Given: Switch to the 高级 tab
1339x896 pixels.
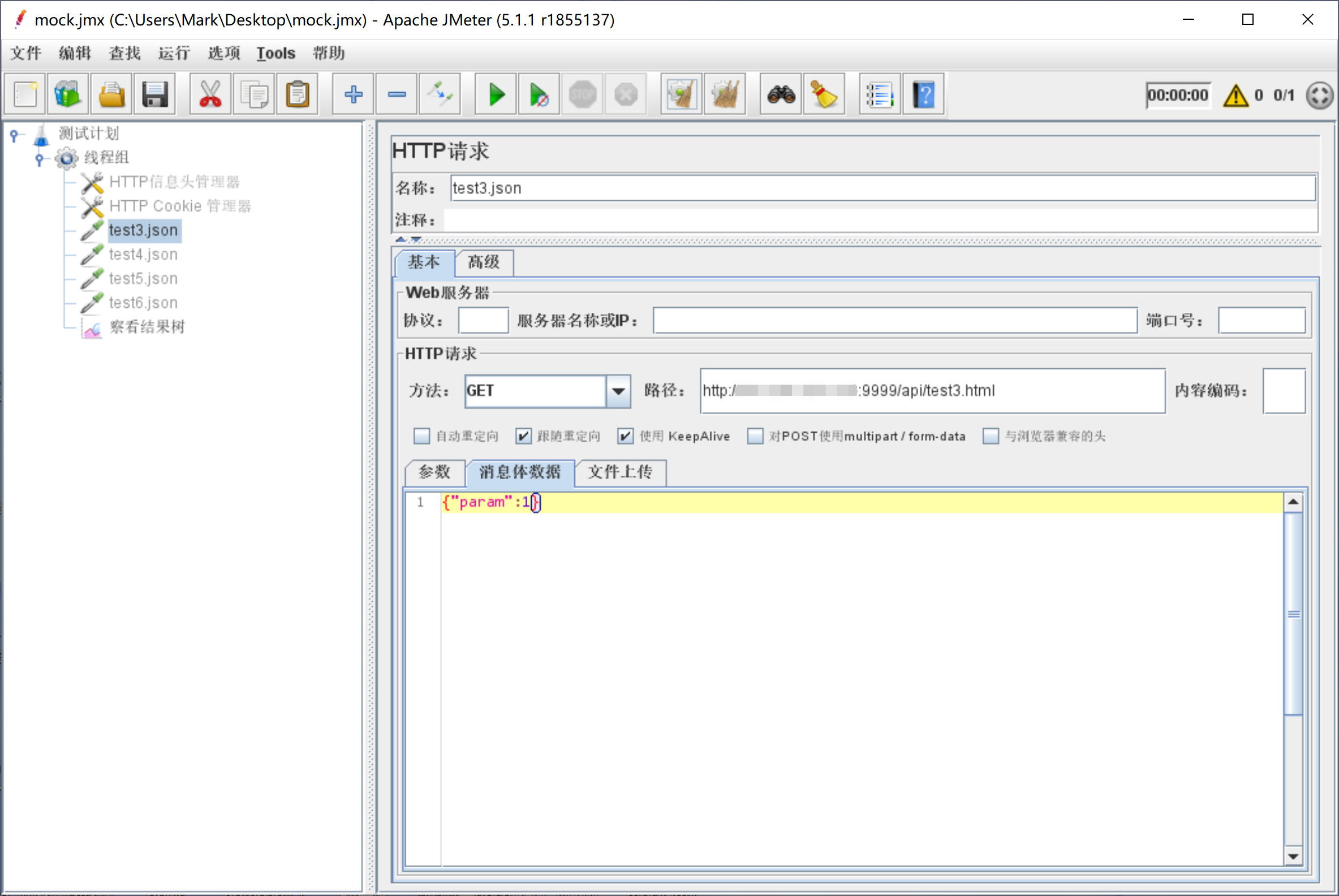Looking at the screenshot, I should (484, 262).
